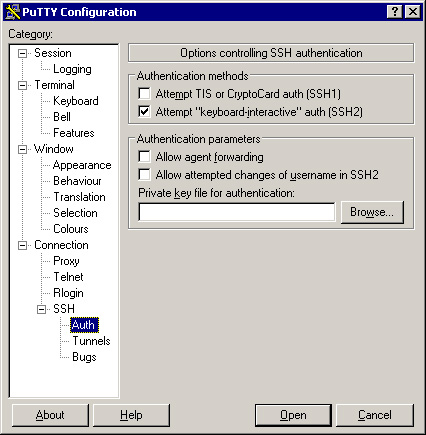Select the Window category
Viewport: 426px width, 435px height.
click(54, 149)
